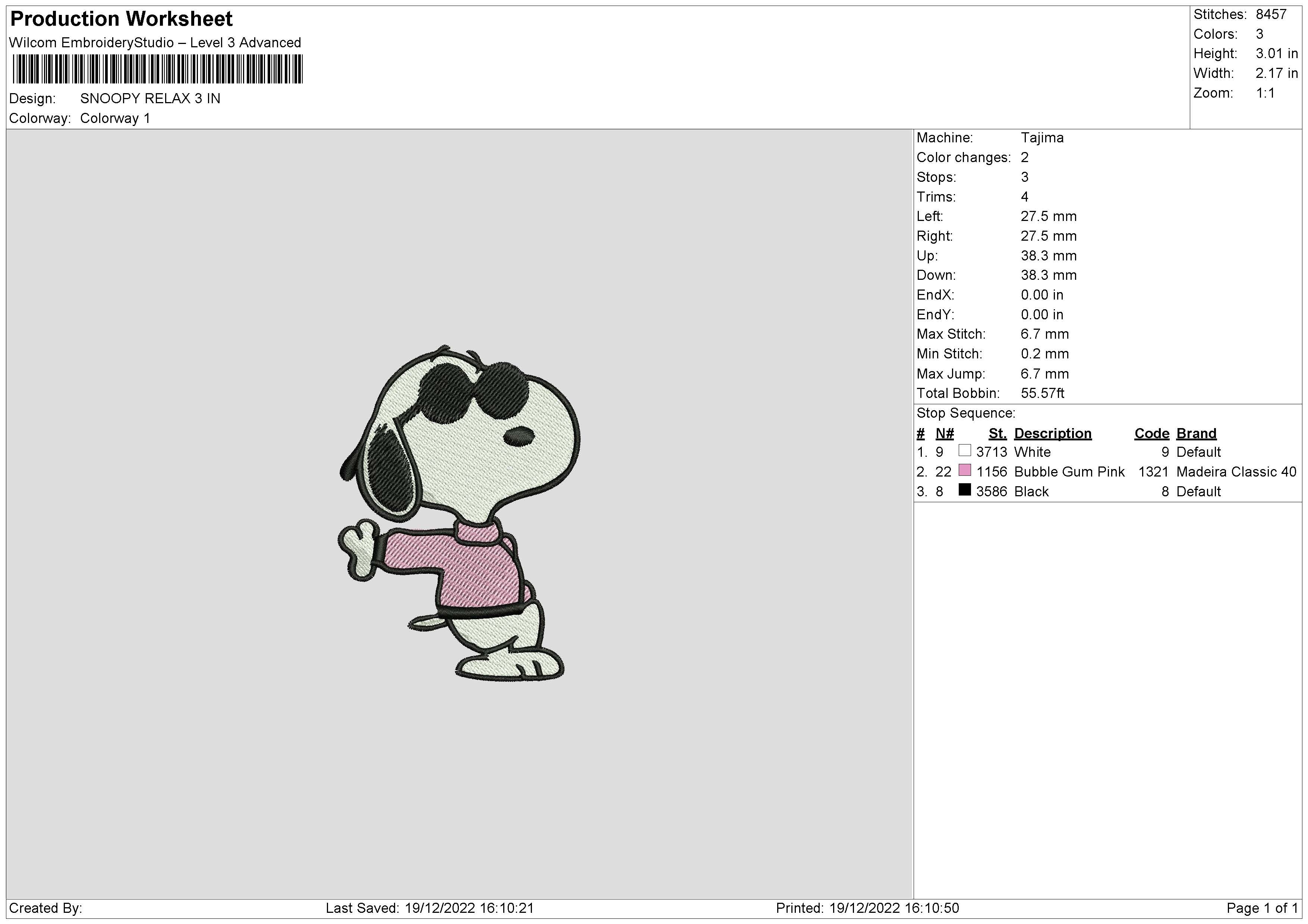The height and width of the screenshot is (924, 1308).
Task: Click the Bubble Gum Pink color swatch
Action: coord(964,470)
